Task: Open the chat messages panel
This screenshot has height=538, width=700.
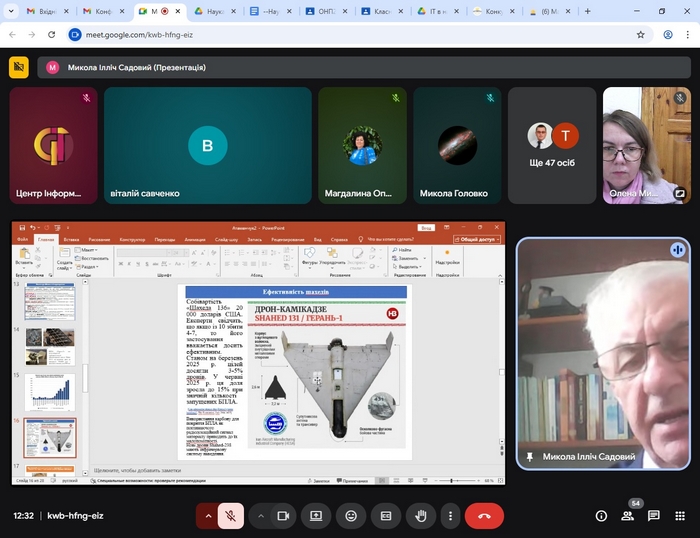Action: [654, 516]
